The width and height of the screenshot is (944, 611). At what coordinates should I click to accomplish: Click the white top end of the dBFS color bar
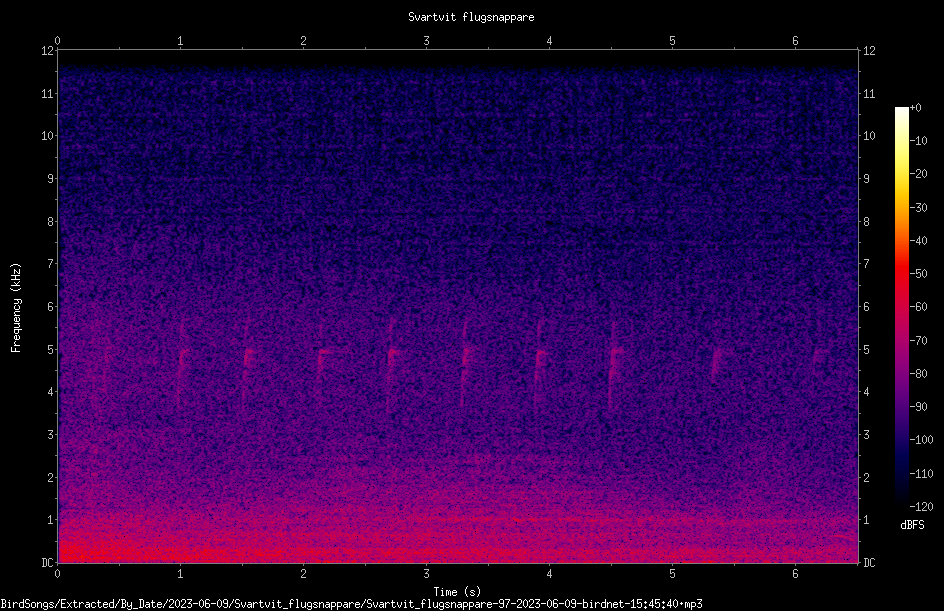coord(902,113)
